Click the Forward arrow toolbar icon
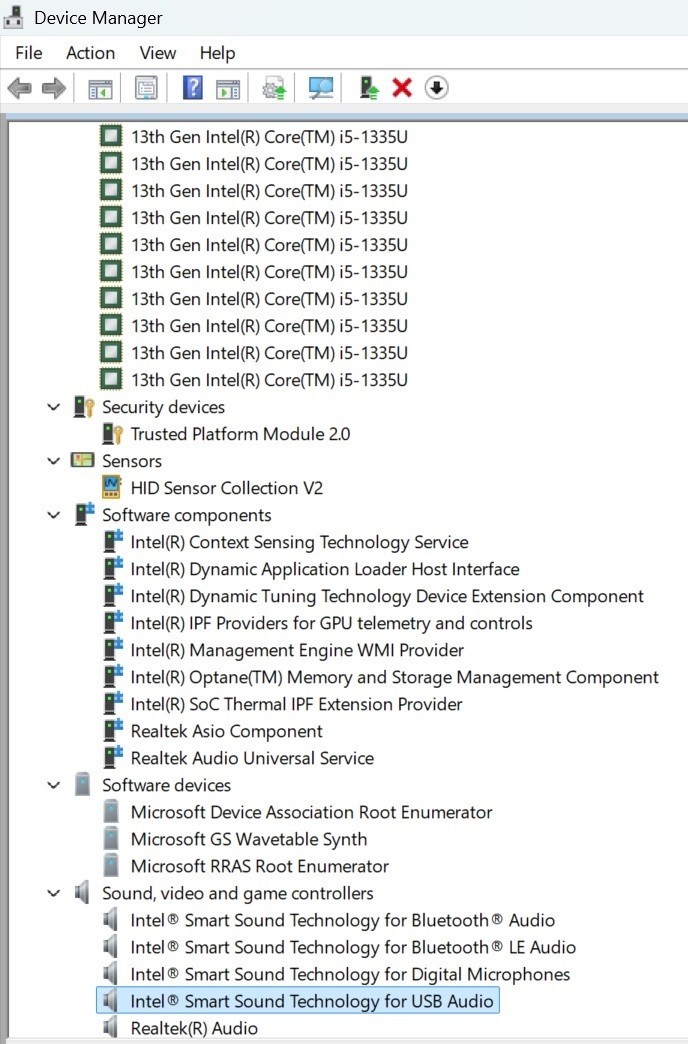 tap(54, 88)
